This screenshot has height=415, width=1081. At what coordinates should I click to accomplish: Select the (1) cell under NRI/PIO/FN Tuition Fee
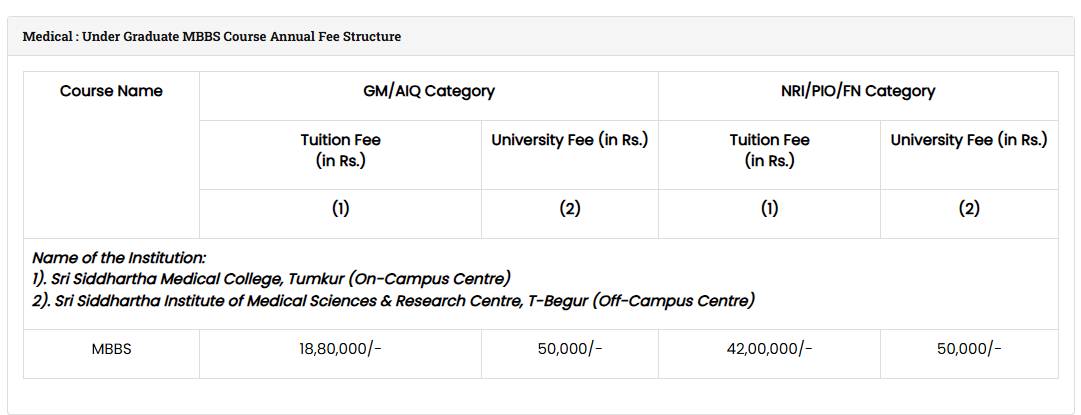point(769,209)
